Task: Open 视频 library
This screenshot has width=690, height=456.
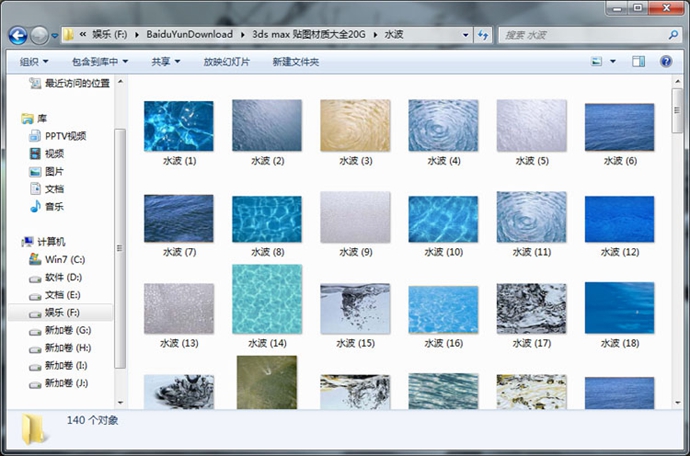Action: click(46, 154)
